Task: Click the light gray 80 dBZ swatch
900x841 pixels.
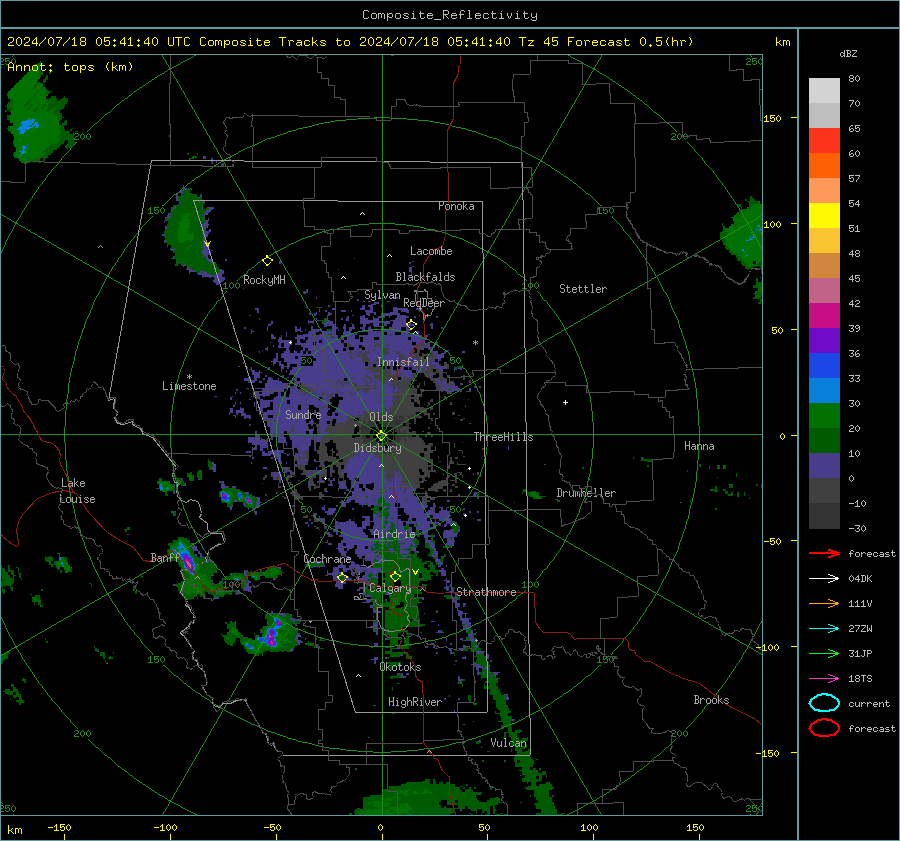Action: click(x=824, y=90)
